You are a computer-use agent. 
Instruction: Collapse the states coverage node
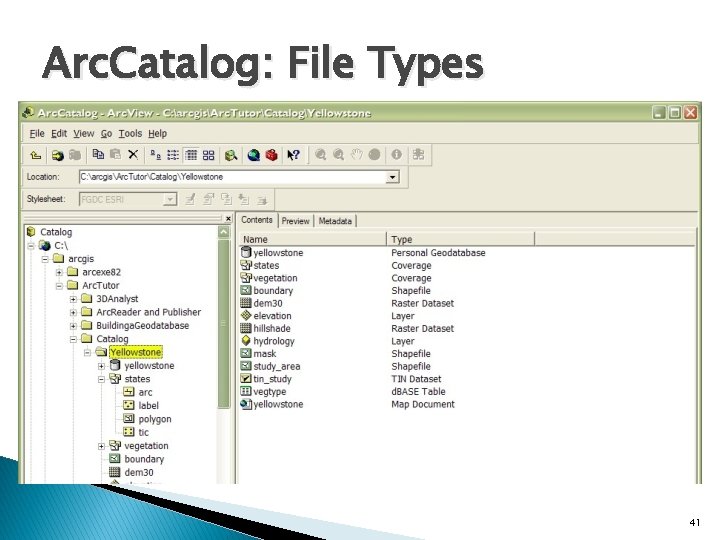click(x=101, y=379)
